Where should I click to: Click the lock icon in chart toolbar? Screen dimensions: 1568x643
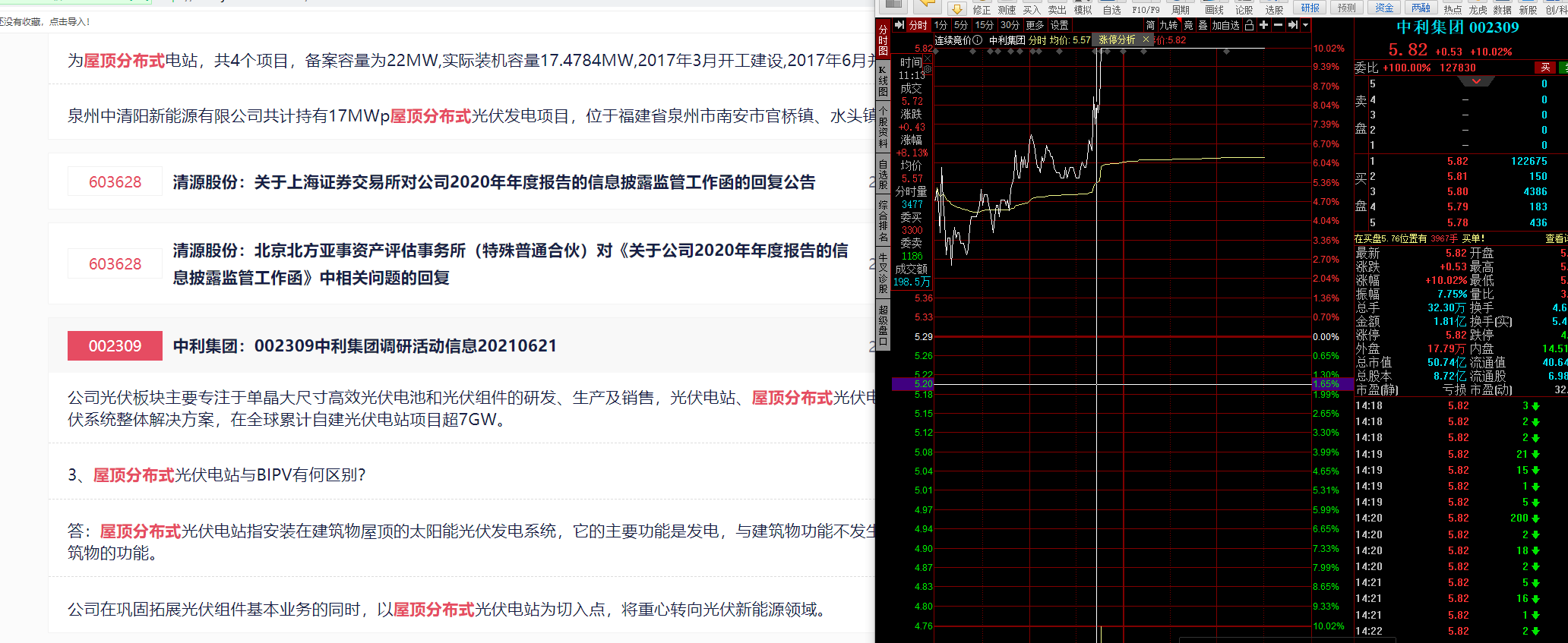pyautogui.click(x=1249, y=25)
